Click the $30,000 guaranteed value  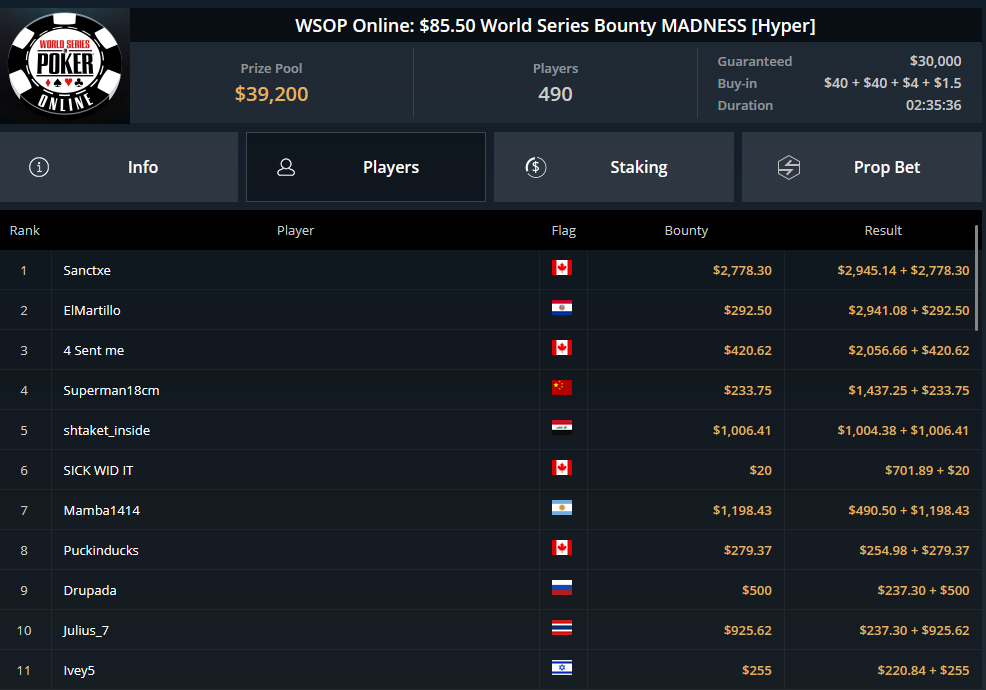point(935,61)
